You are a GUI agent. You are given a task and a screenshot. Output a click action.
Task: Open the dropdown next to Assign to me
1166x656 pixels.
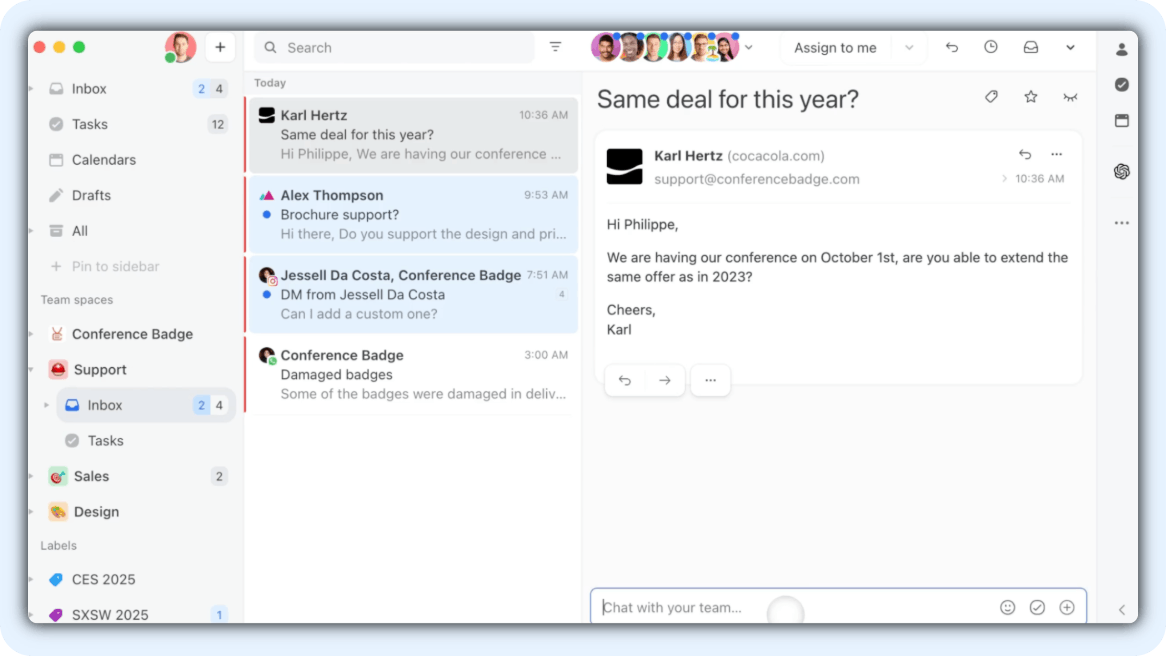[x=908, y=47]
